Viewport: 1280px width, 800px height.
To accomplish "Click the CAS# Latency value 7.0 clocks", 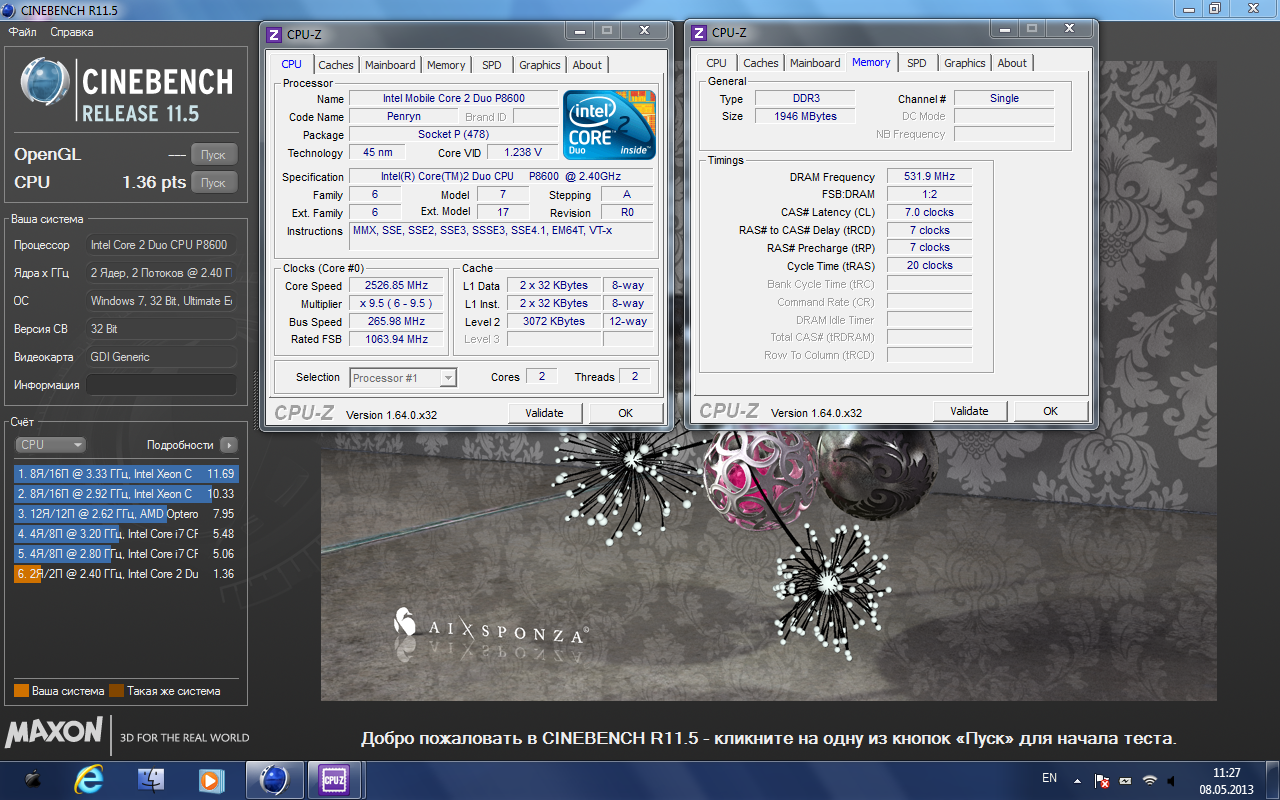I will tap(929, 213).
